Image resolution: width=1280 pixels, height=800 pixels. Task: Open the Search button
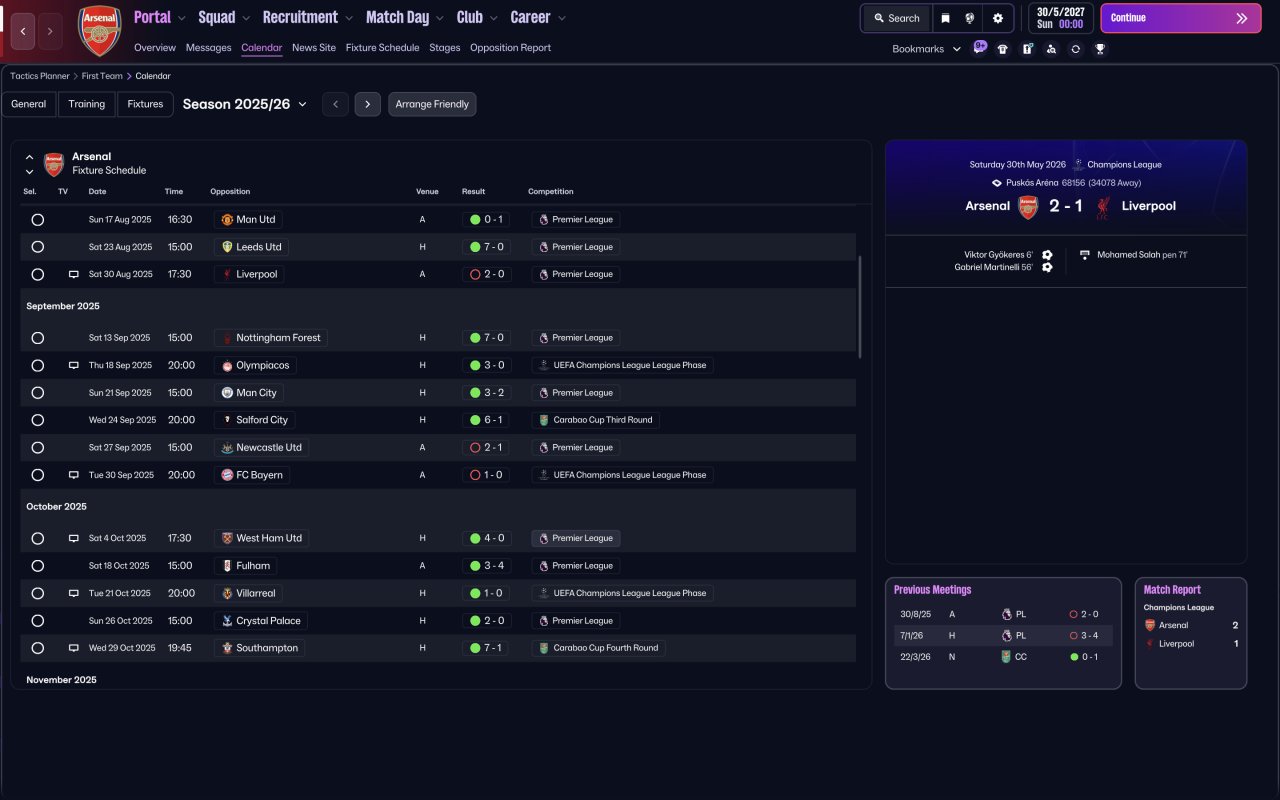(897, 18)
